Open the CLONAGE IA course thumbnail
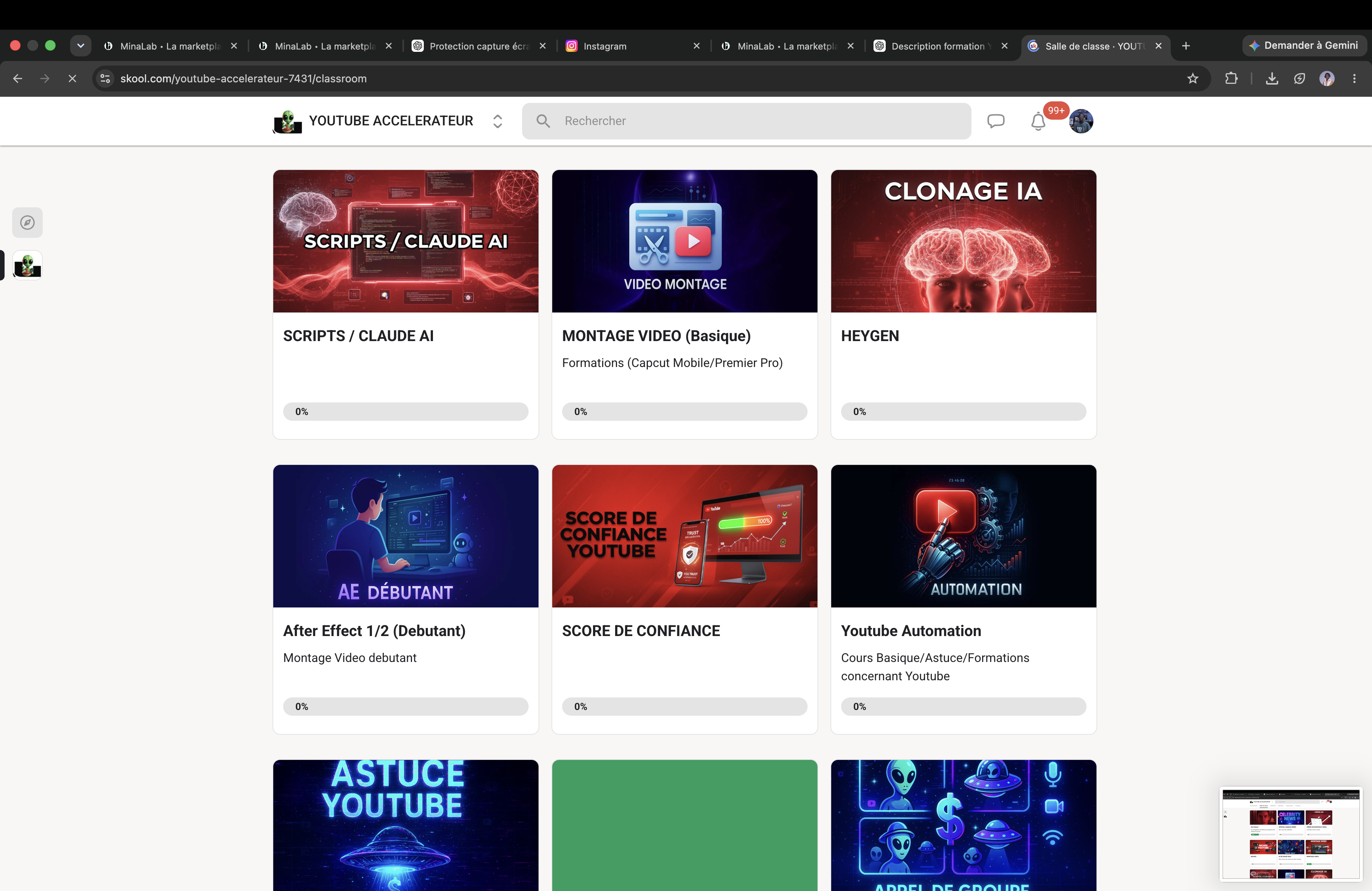Screen dimensions: 1372x891 click(x=963, y=241)
